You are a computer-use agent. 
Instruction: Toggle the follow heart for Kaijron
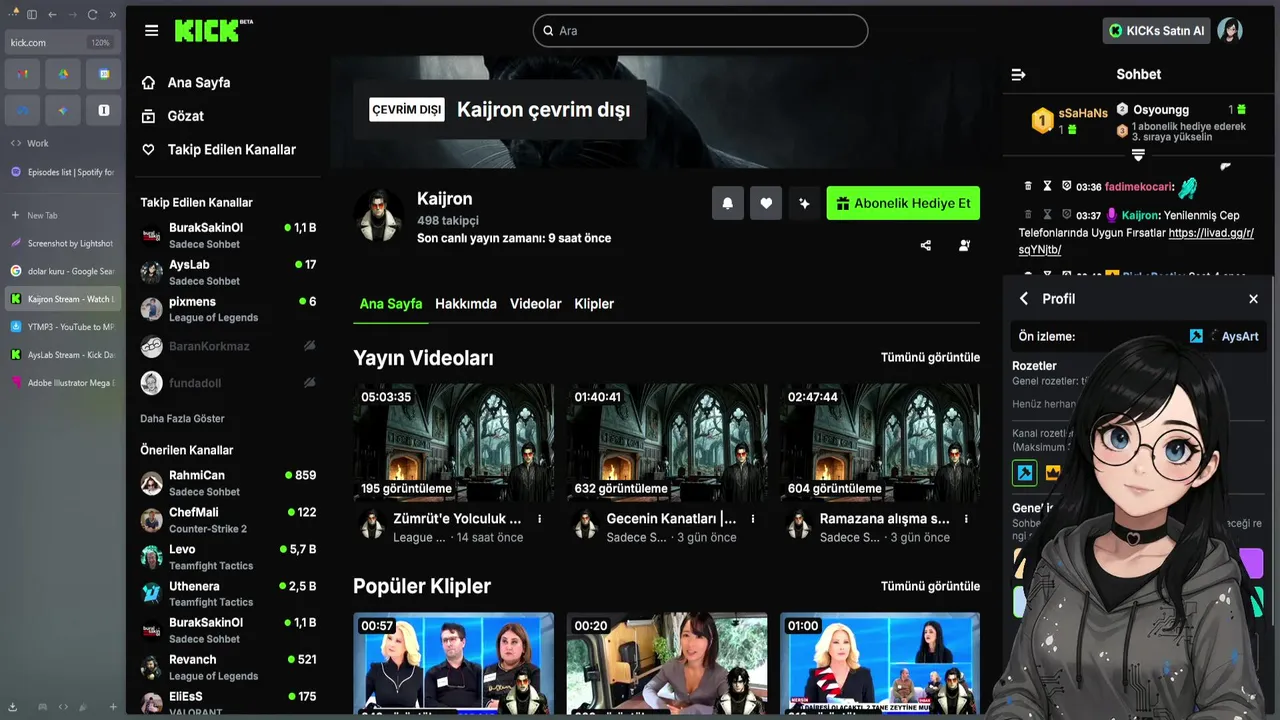[x=766, y=203]
